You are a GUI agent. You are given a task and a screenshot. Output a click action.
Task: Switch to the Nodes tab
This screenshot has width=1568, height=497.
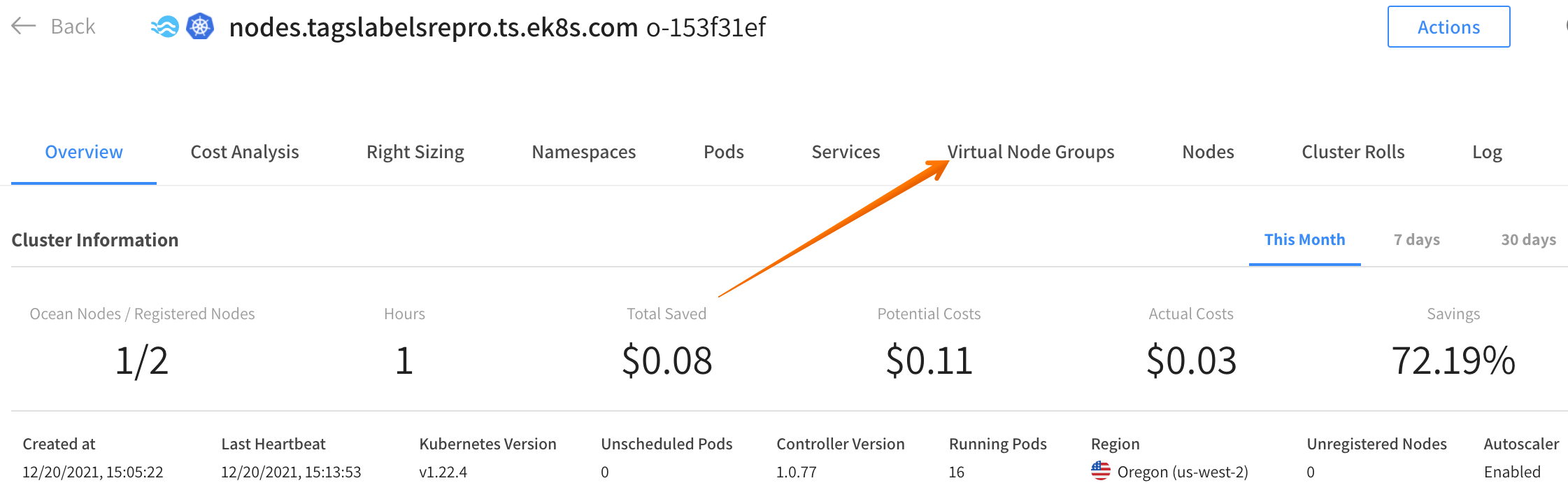coord(1208,152)
